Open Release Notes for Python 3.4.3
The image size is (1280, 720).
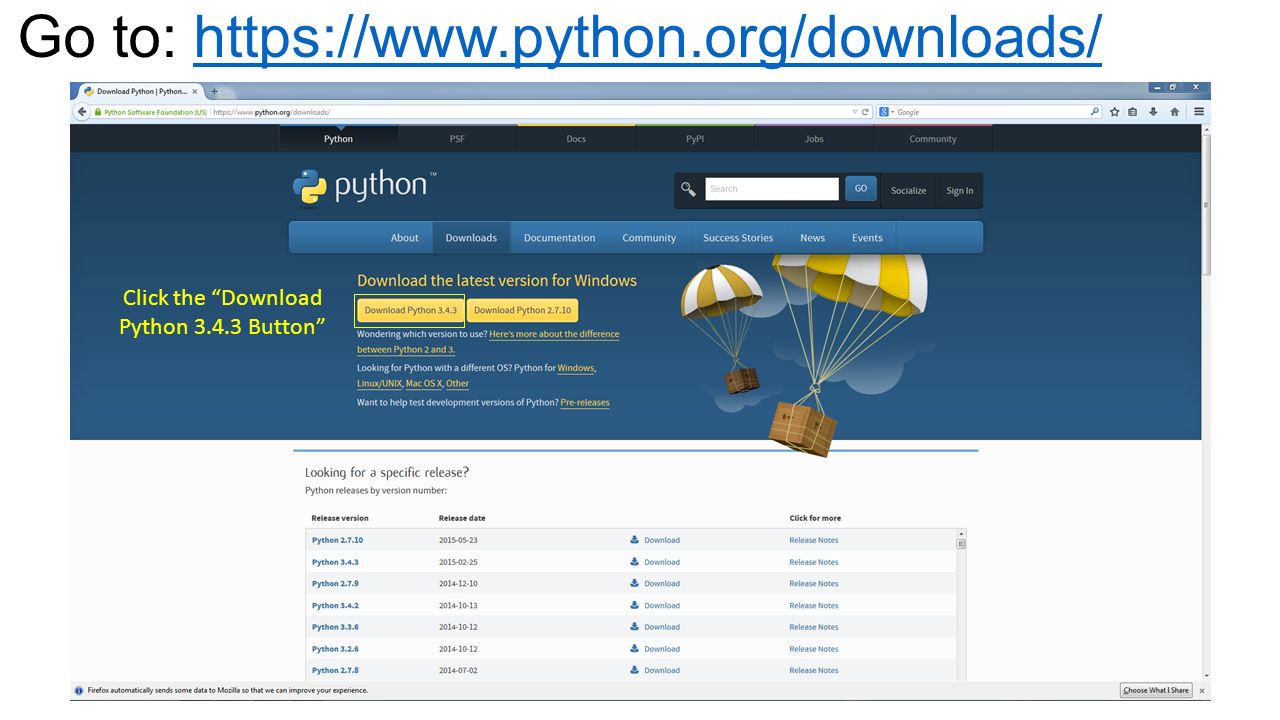click(814, 562)
